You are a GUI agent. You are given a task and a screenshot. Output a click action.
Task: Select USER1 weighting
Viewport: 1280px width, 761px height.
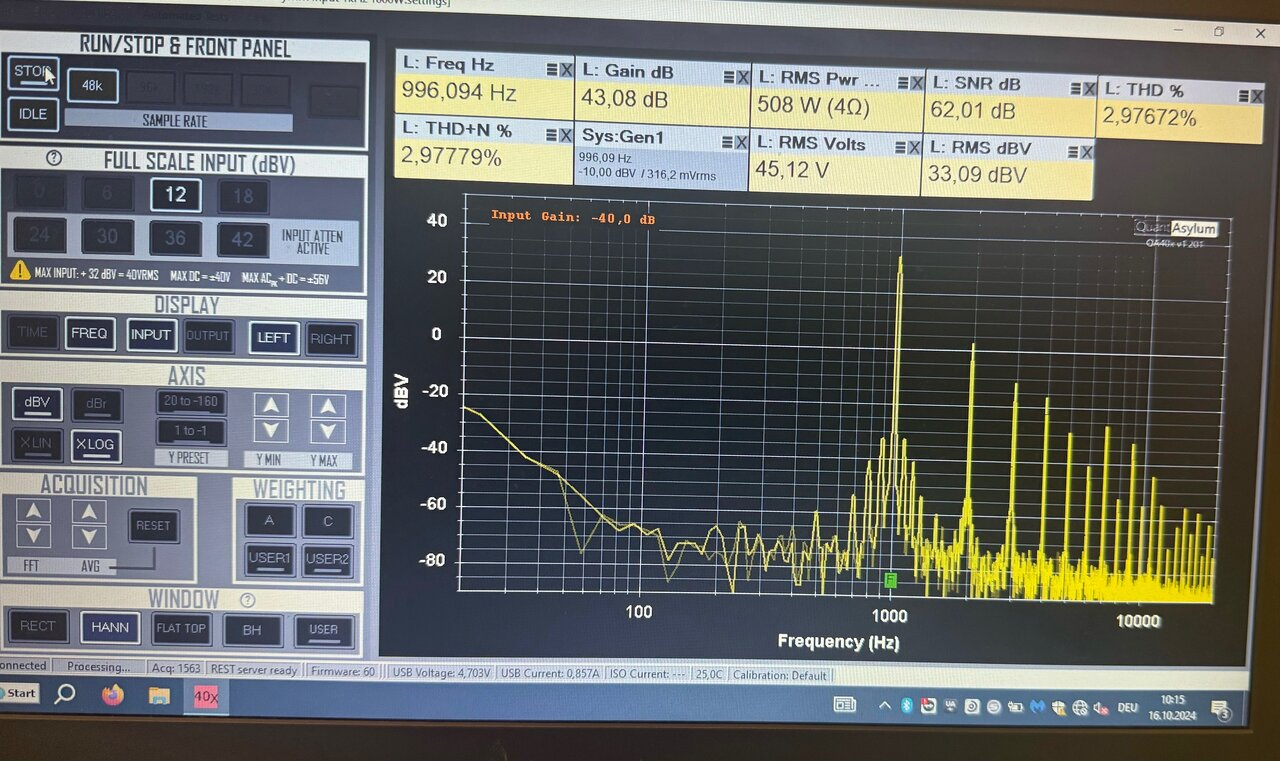(270, 560)
